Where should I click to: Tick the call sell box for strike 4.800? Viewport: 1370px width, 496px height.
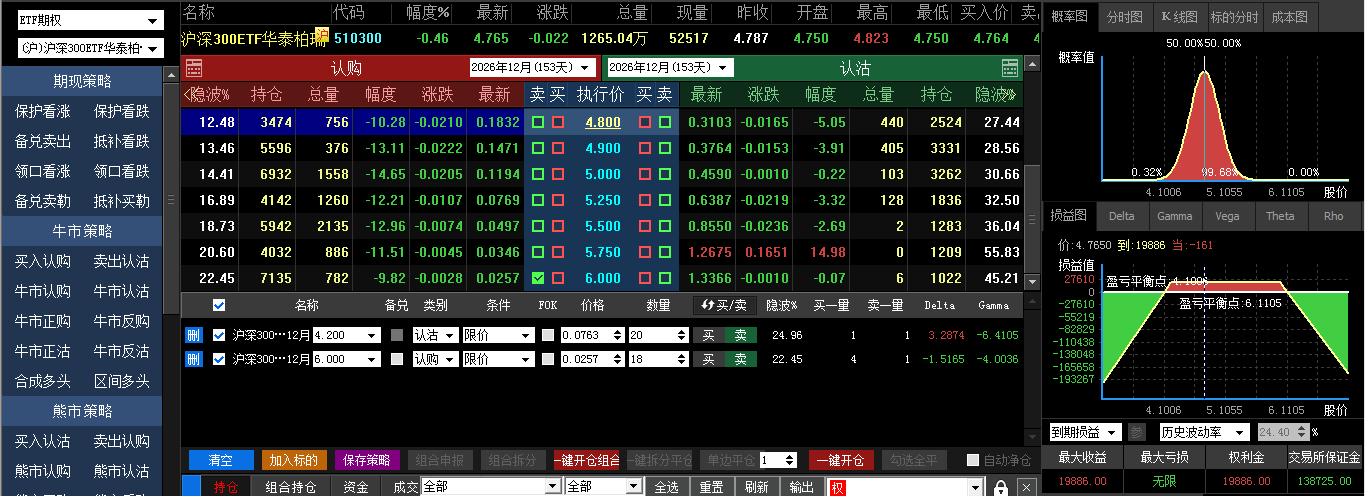tap(538, 122)
